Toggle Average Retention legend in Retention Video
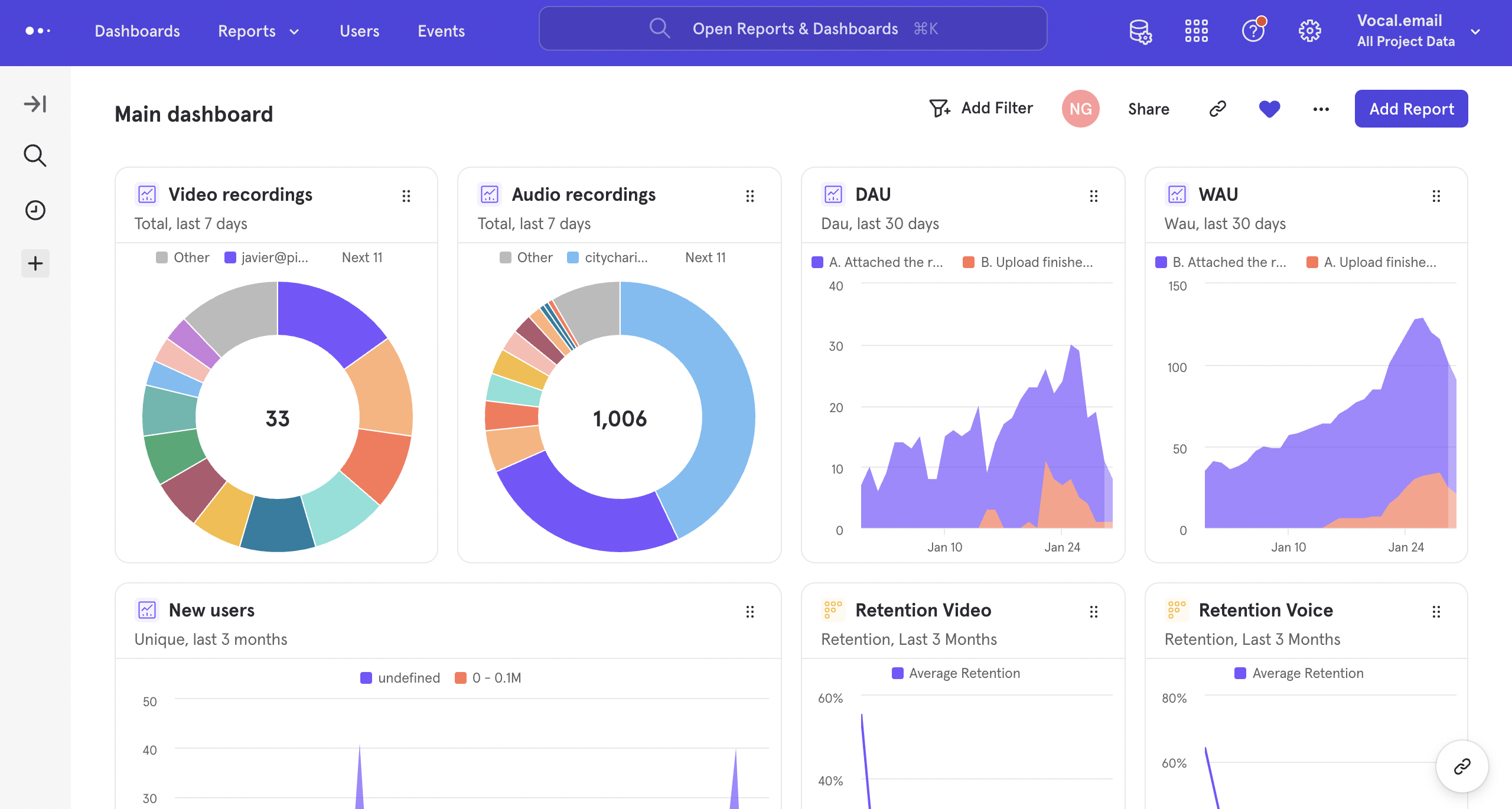 tap(956, 673)
